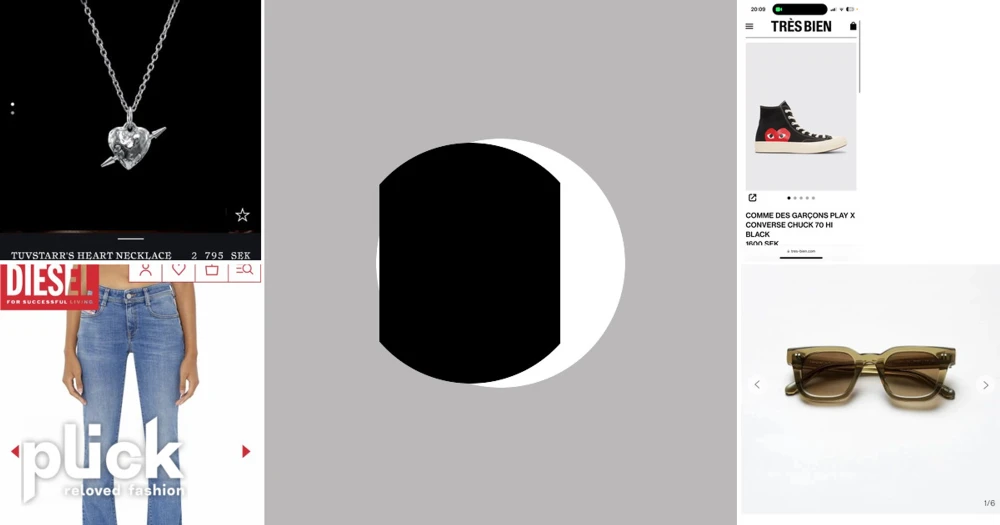Click the Diesel red logo
Viewport: 1000px width, 525px height.
click(x=48, y=284)
